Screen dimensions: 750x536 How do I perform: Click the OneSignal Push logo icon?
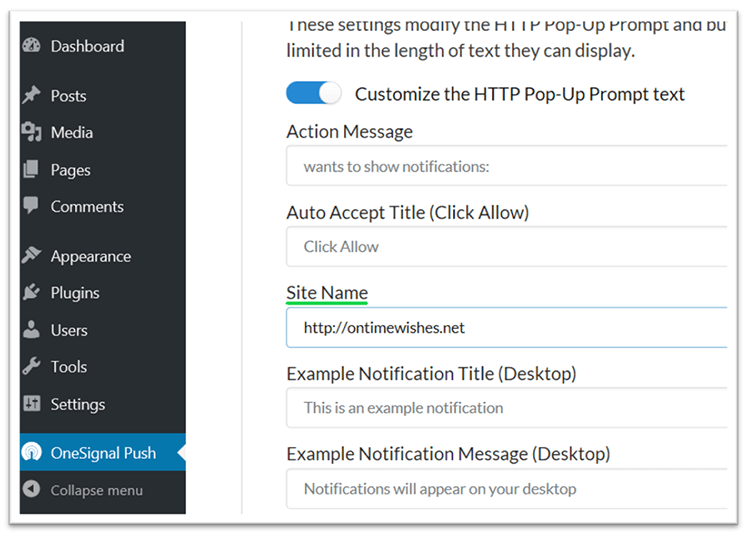pyautogui.click(x=31, y=453)
